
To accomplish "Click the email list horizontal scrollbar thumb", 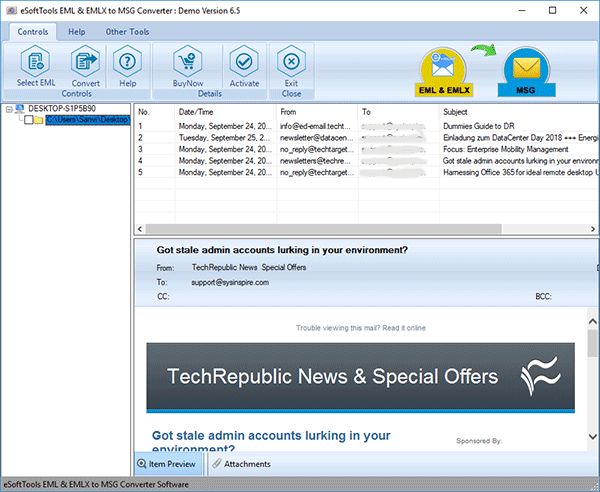I will click(324, 229).
